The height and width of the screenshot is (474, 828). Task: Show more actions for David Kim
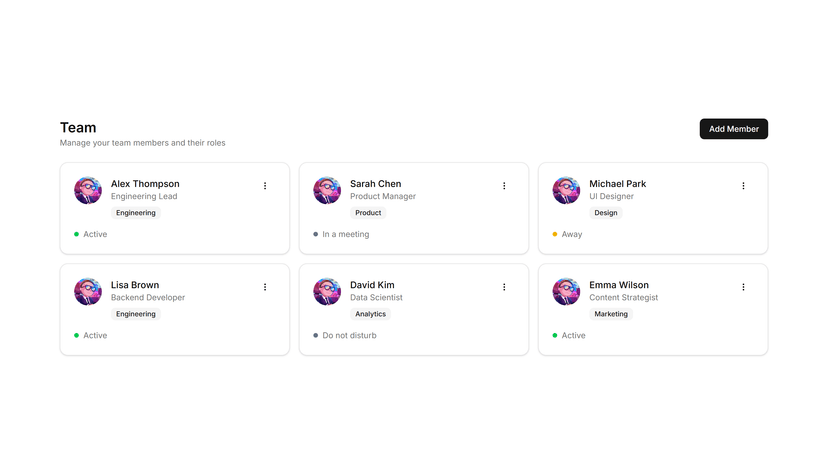coord(504,287)
